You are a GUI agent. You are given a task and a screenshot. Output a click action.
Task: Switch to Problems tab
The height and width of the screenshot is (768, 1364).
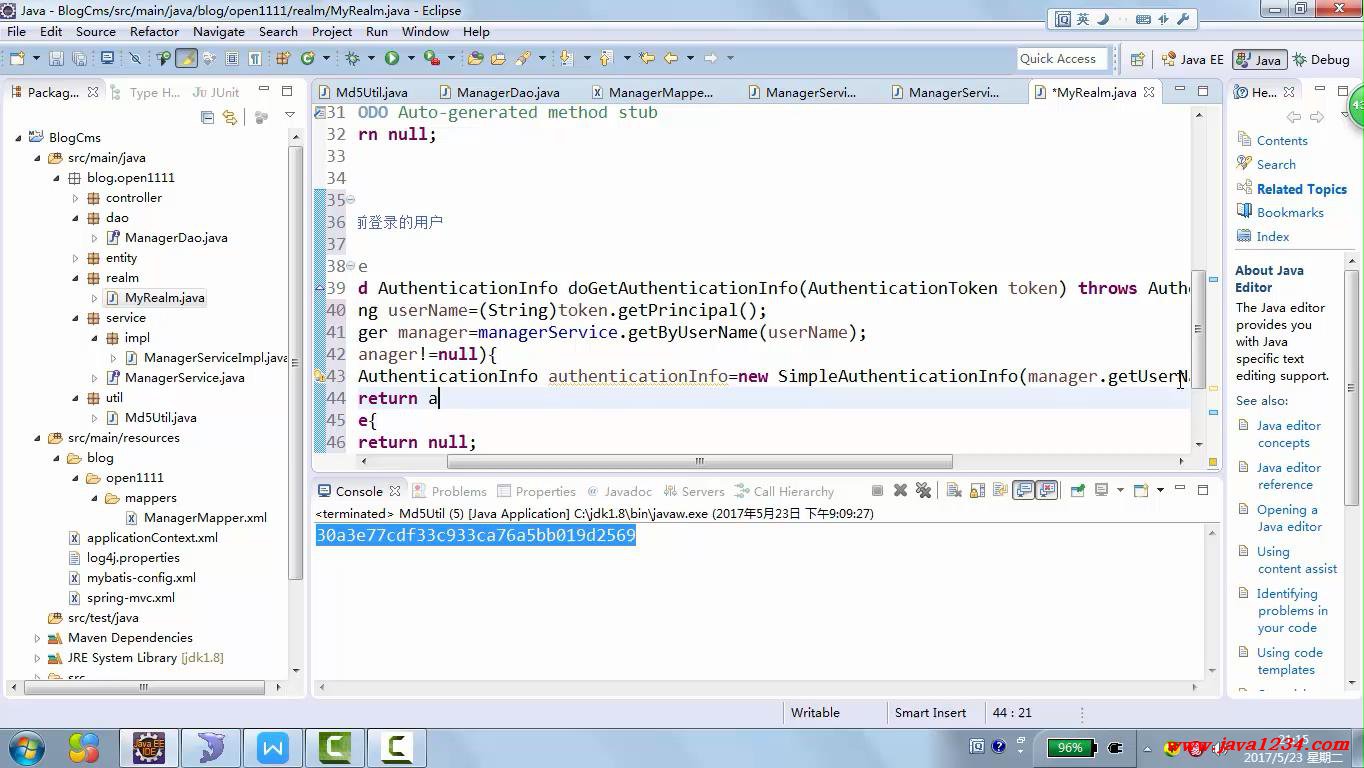[449, 491]
